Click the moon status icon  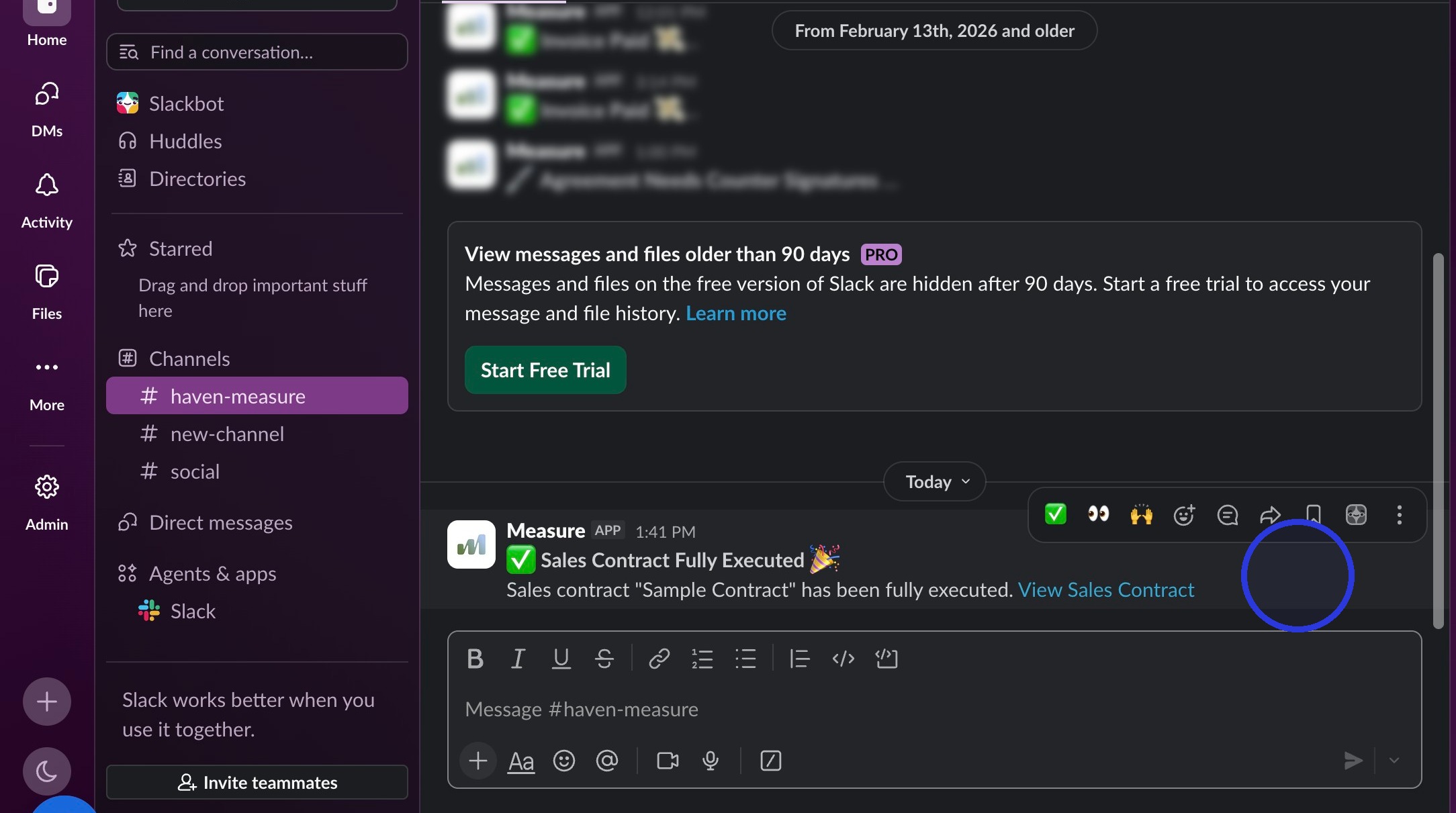pyautogui.click(x=47, y=771)
